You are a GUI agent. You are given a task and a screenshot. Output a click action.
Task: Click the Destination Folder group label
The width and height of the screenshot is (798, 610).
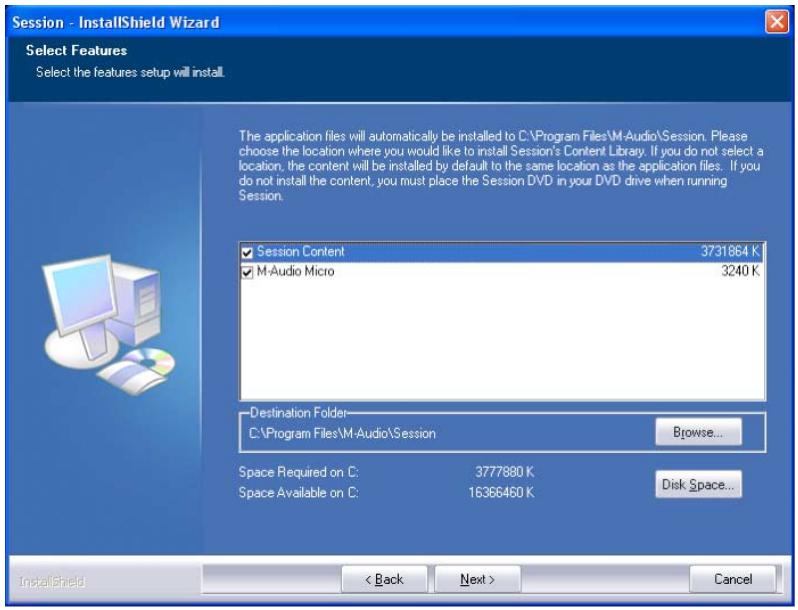298,413
